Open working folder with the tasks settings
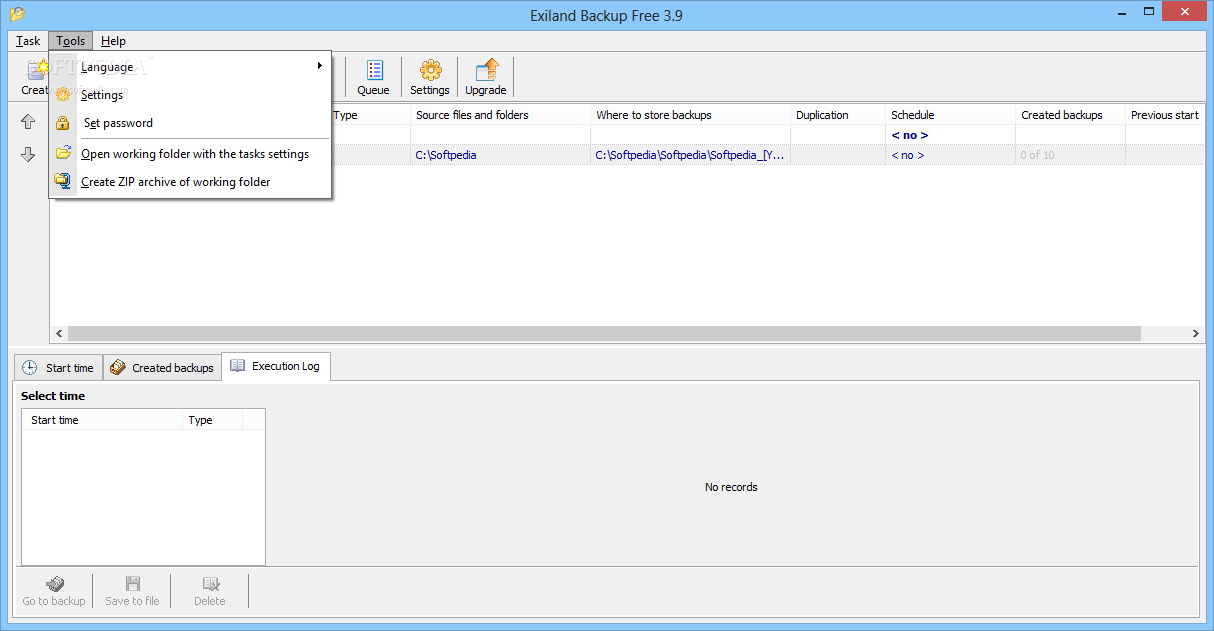This screenshot has width=1214, height=631. tap(190, 154)
